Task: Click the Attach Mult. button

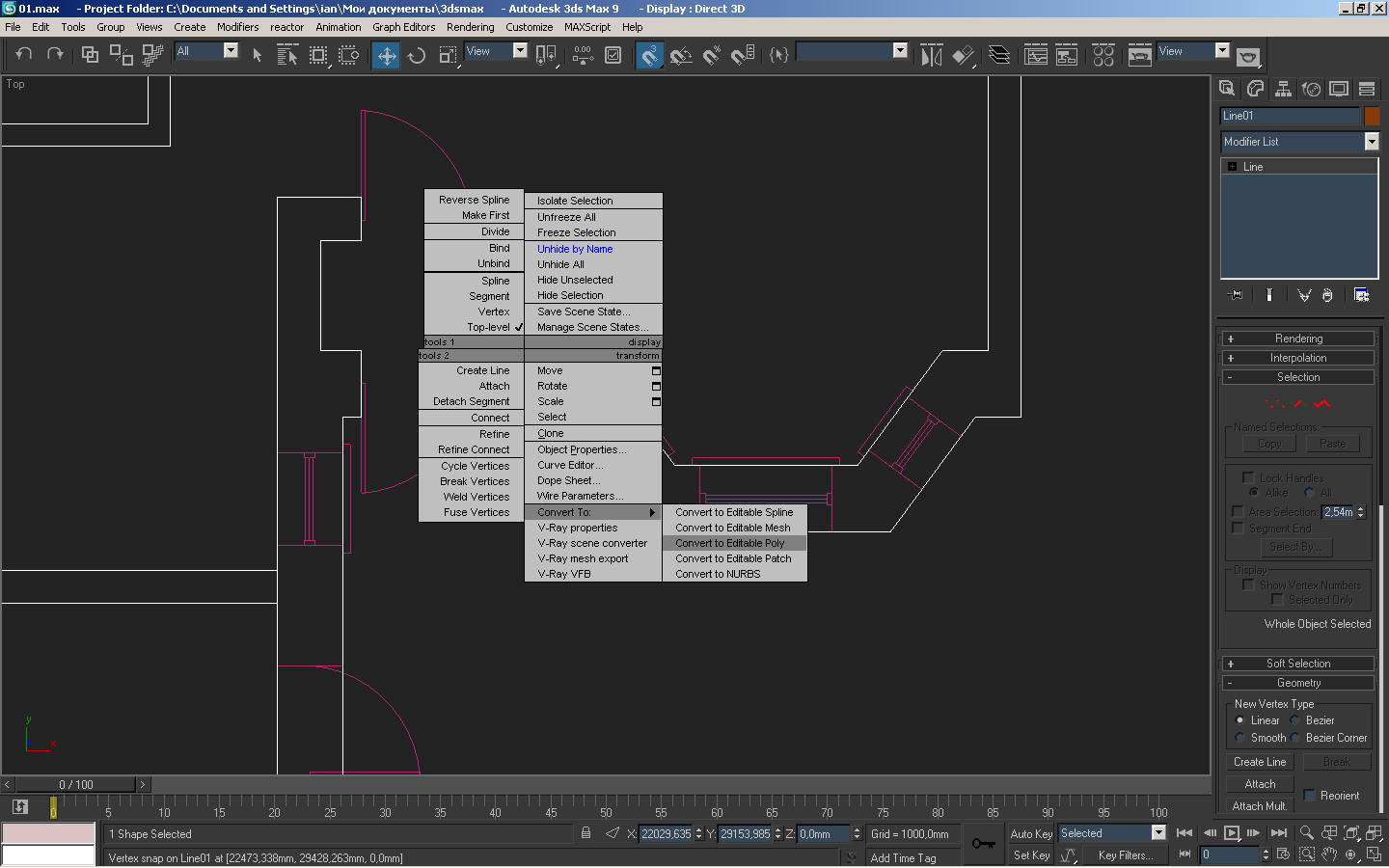Action: 1260,806
